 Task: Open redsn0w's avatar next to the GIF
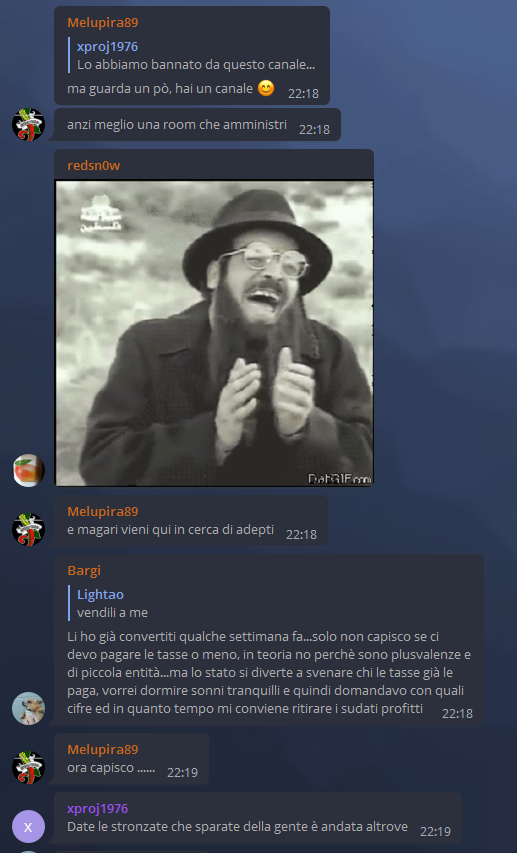28,471
